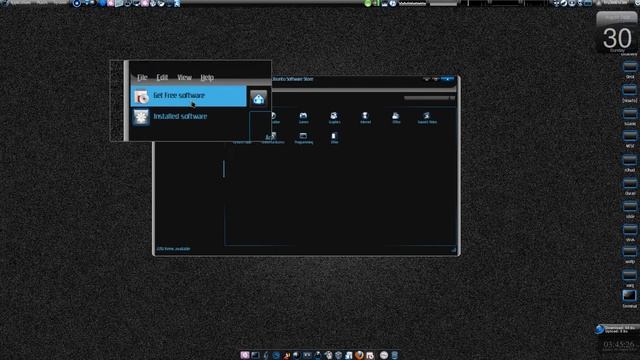Launch Firefox from the bottom dock

359,355
